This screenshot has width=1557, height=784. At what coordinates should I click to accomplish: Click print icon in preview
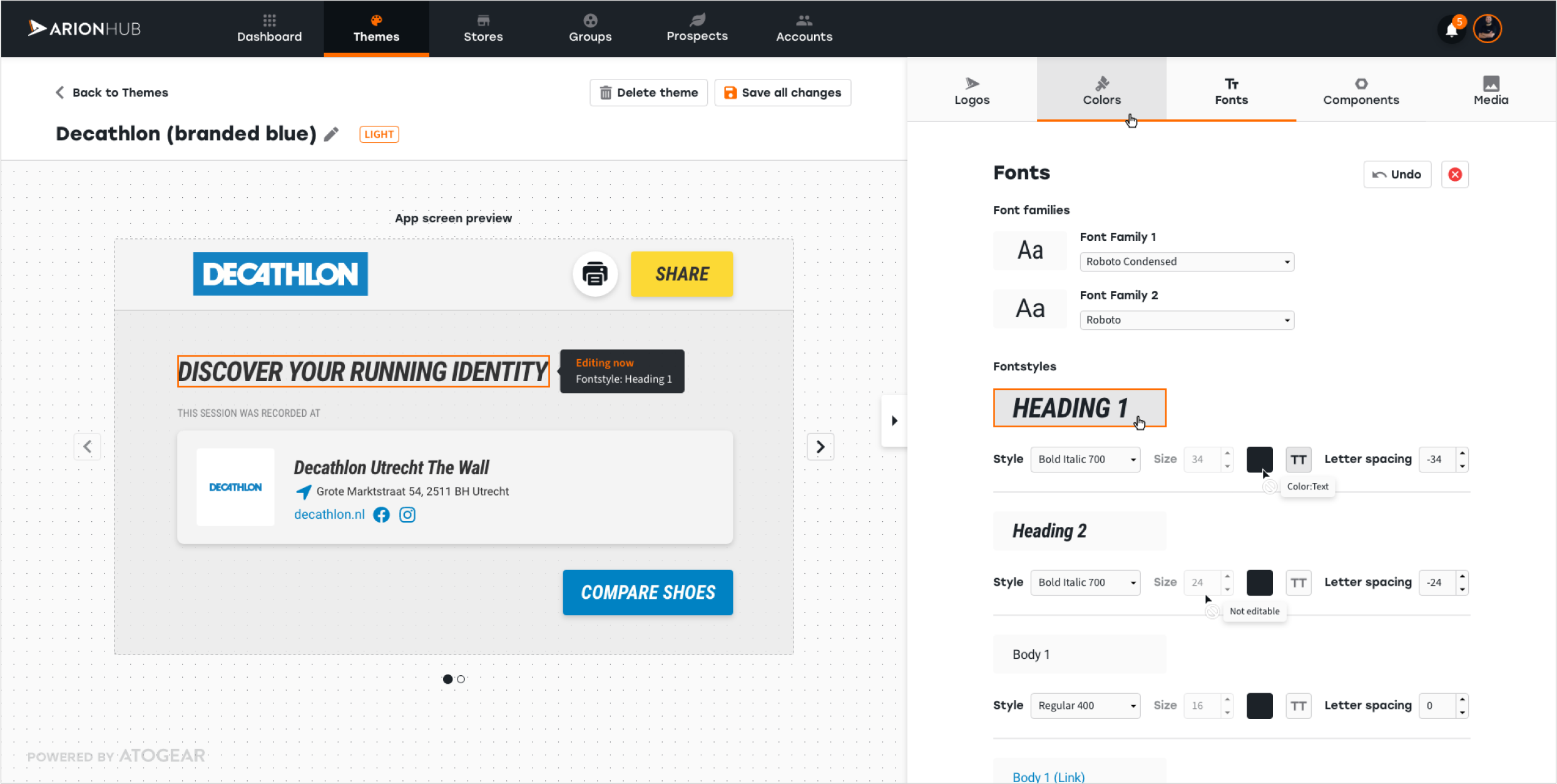pos(595,274)
